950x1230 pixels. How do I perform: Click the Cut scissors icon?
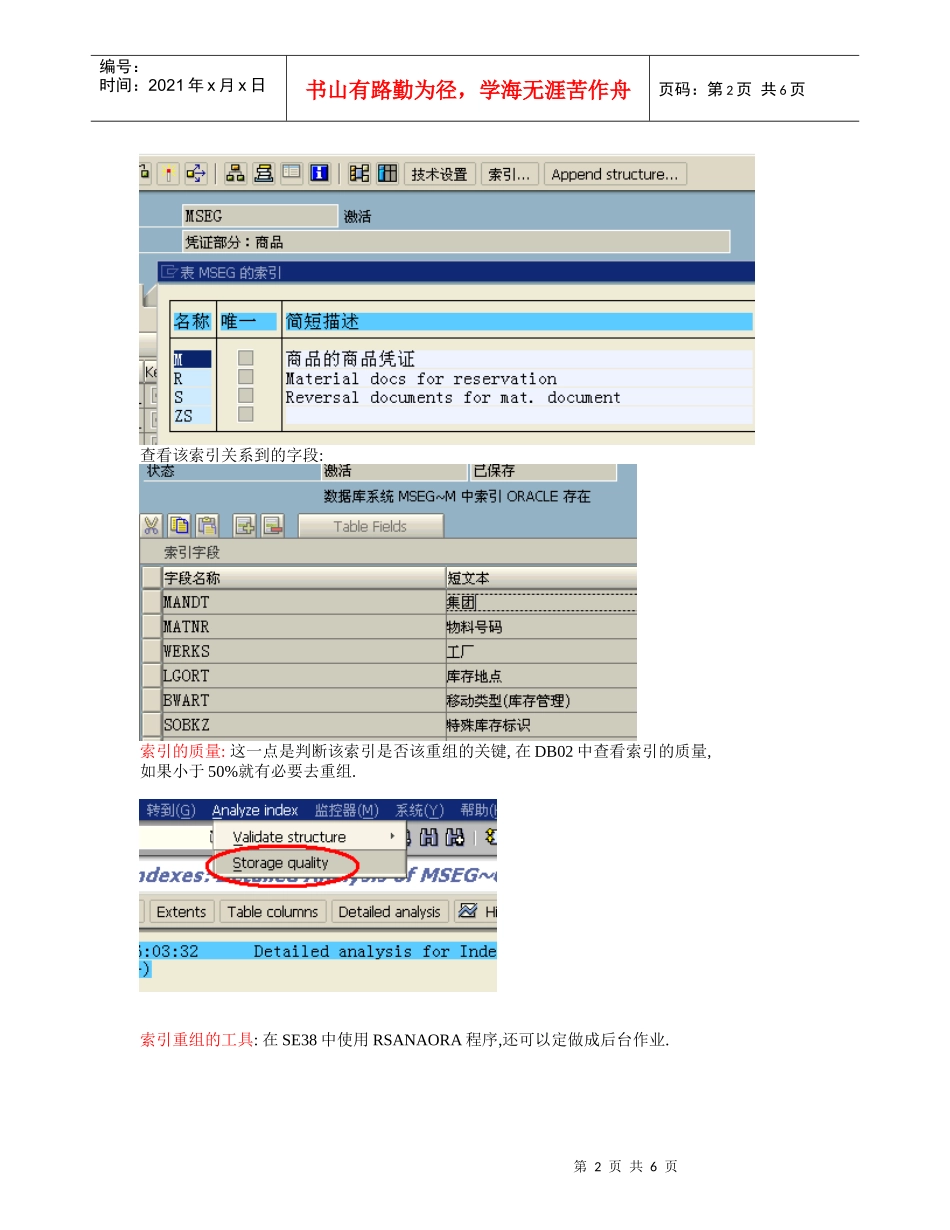coord(152,525)
